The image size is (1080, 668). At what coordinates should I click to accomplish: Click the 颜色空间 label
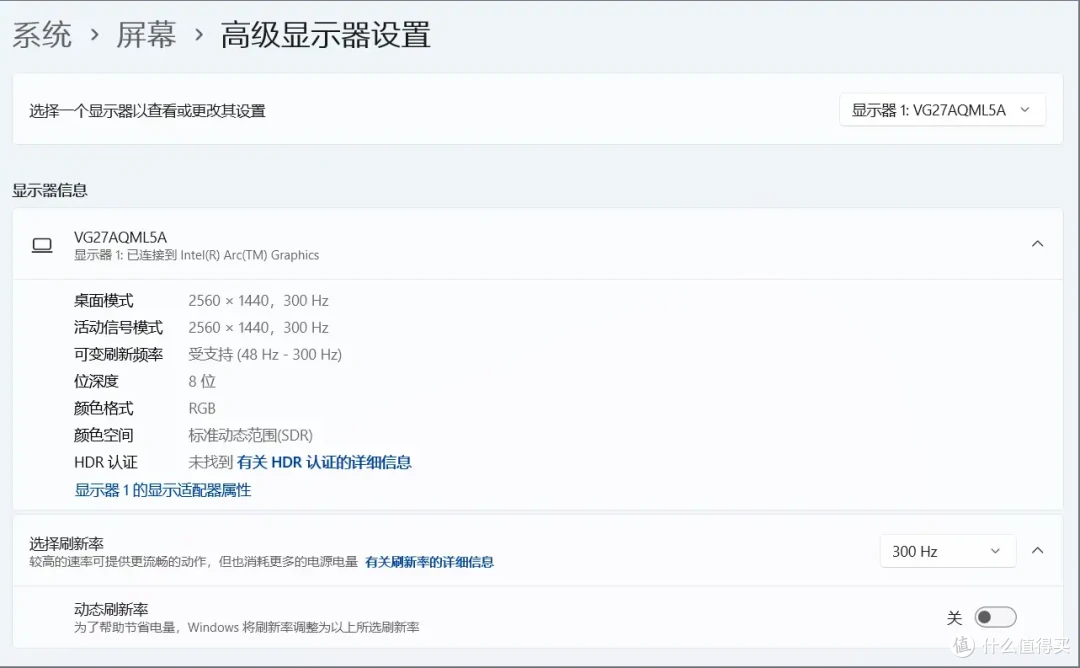103,435
